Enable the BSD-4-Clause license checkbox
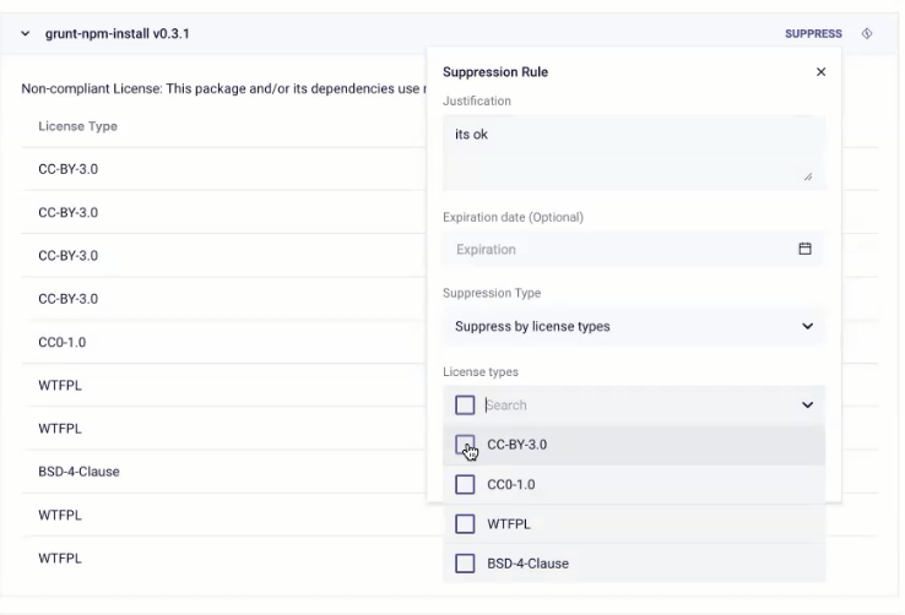The width and height of the screenshot is (905, 615). pyautogui.click(x=465, y=563)
